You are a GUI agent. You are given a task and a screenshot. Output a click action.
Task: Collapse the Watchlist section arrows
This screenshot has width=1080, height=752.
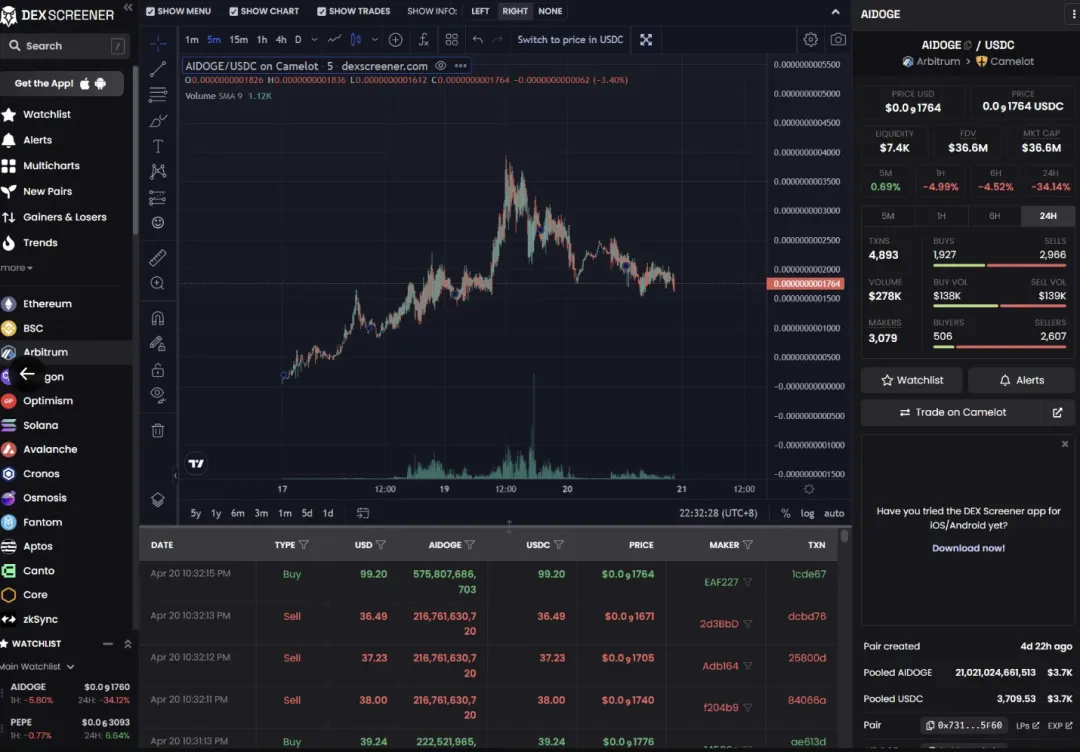click(x=127, y=644)
